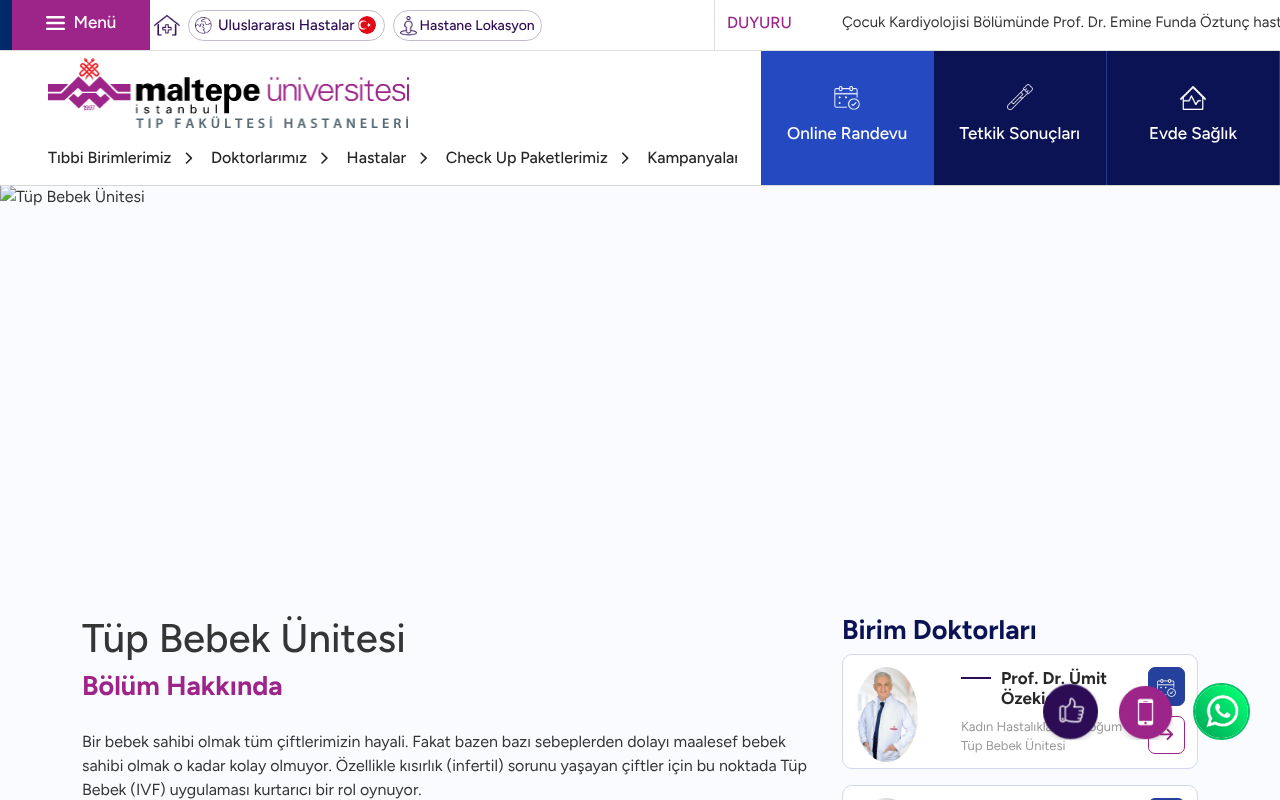Open Kampanyalar menu item

click(x=693, y=158)
